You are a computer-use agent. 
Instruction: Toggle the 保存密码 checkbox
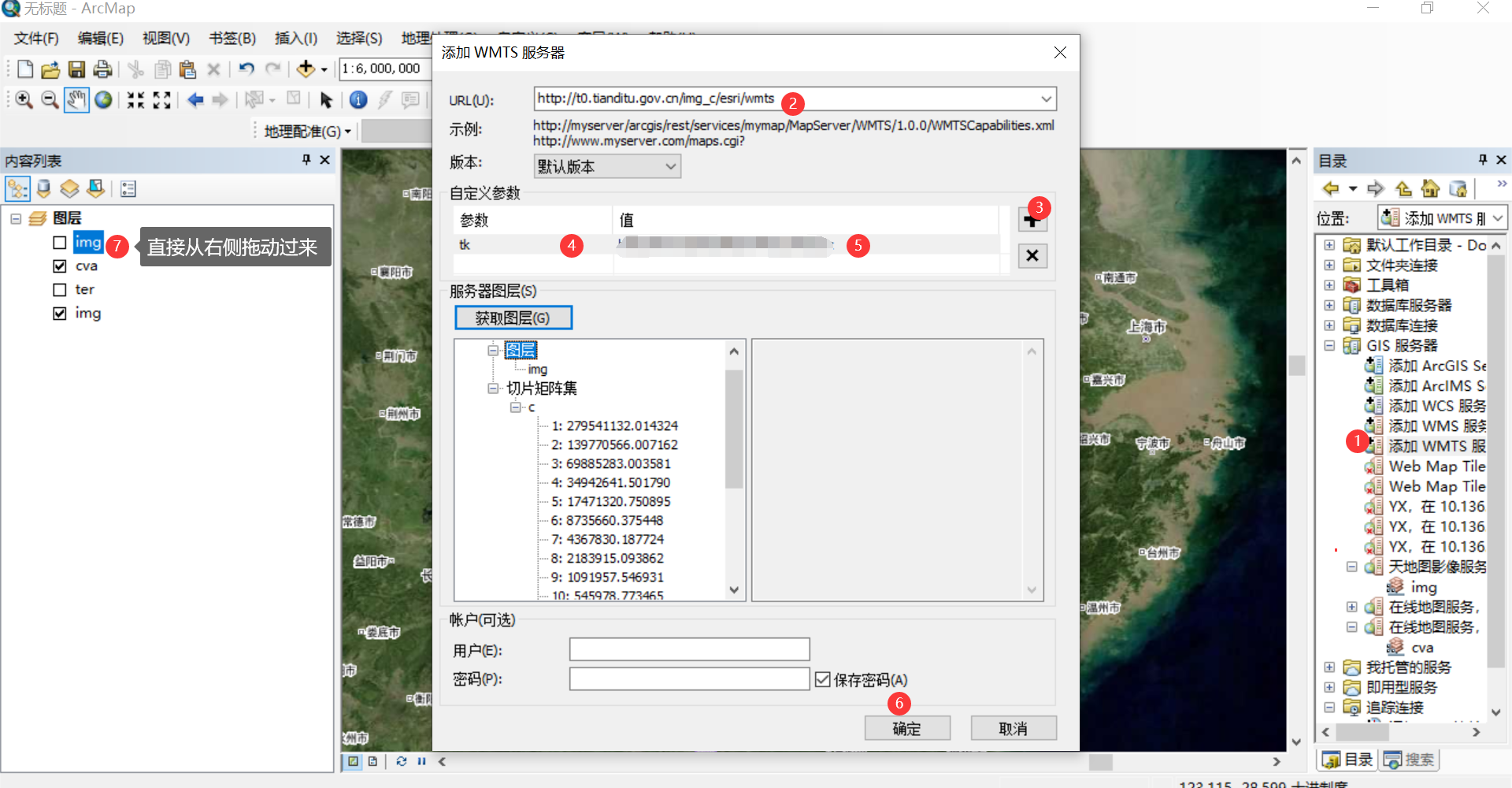coord(823,679)
